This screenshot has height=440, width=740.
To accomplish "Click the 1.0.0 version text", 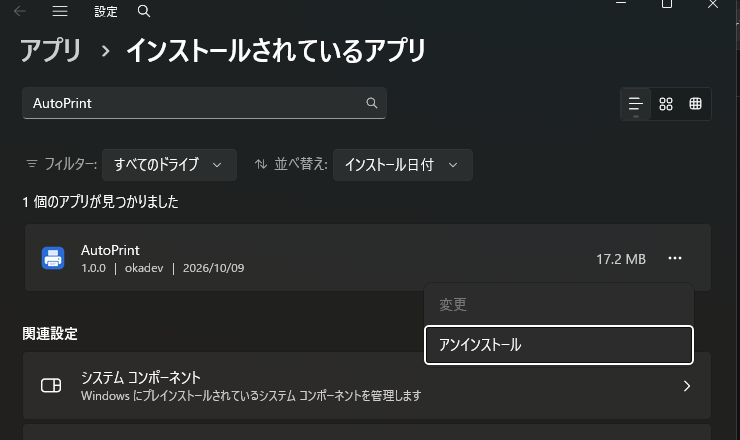I will coord(93,268).
